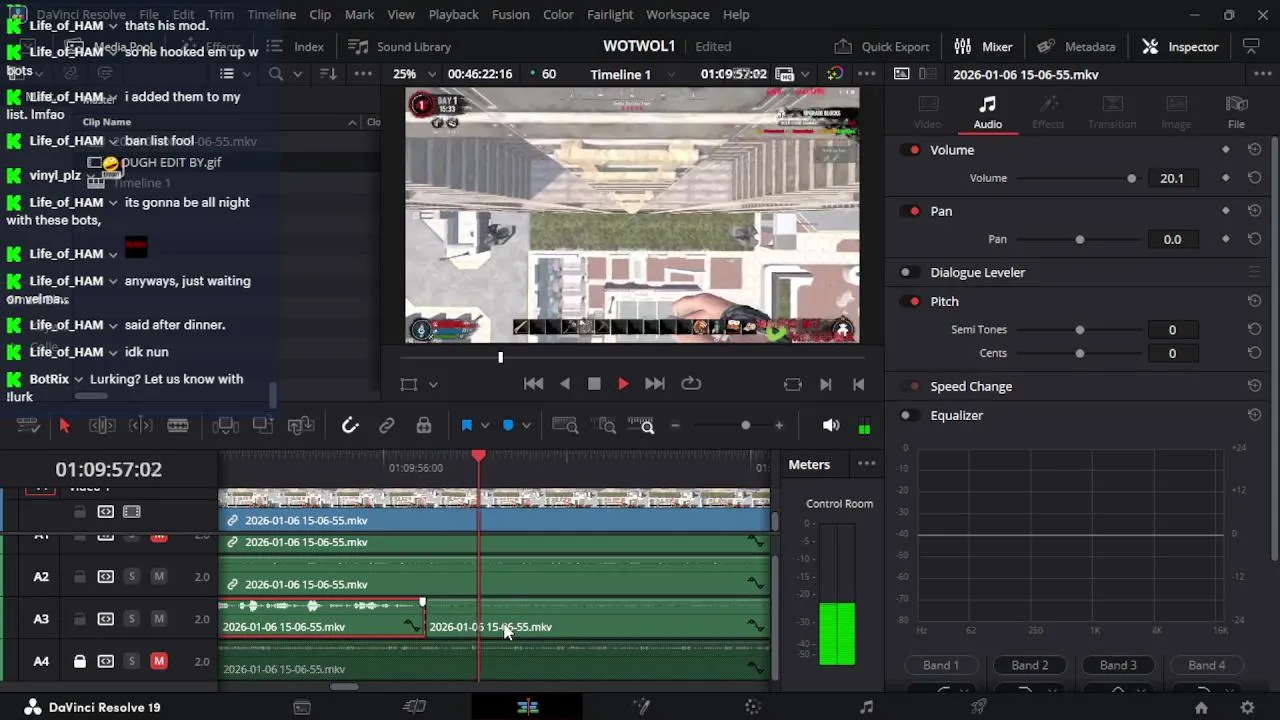Open the timeline proxy mode dropdown arrow
The image size is (1280, 720).
[805, 74]
